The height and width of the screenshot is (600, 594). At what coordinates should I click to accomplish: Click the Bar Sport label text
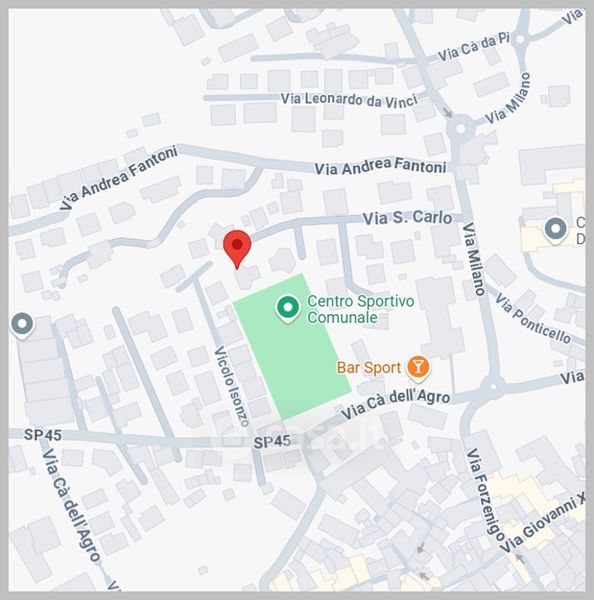(x=369, y=368)
